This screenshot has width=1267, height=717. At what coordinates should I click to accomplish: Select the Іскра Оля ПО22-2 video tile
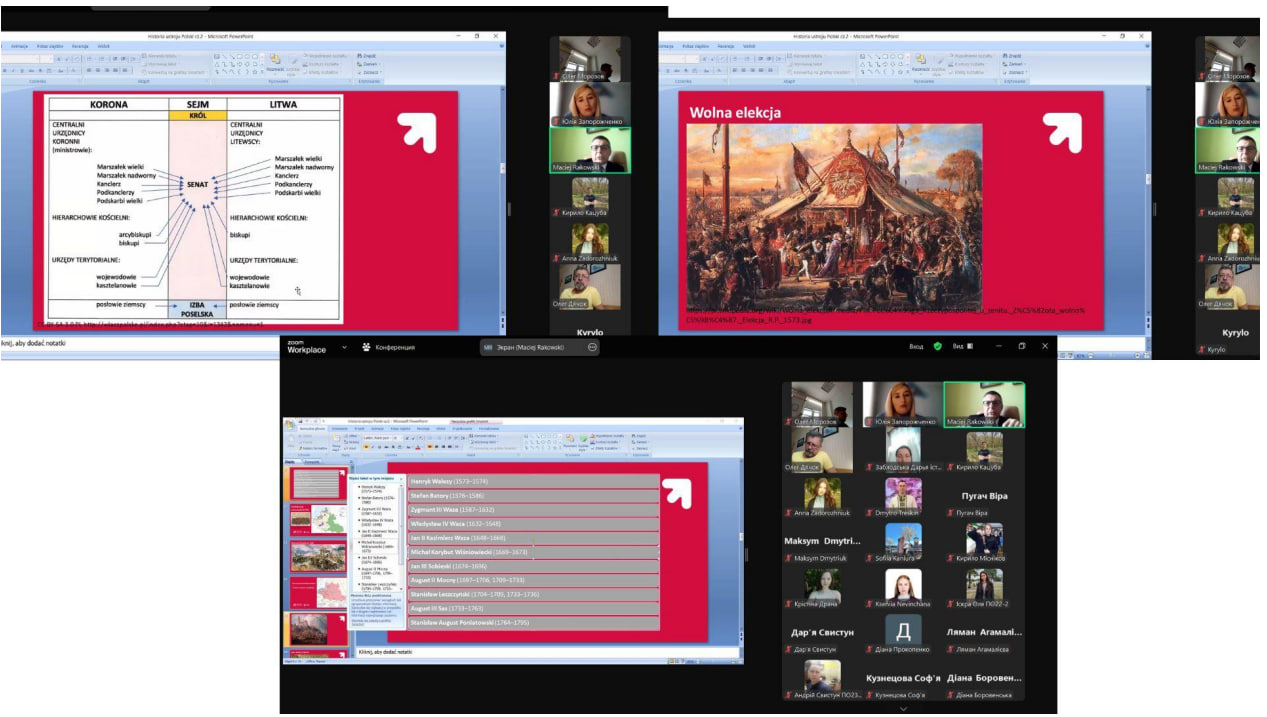pyautogui.click(x=984, y=588)
